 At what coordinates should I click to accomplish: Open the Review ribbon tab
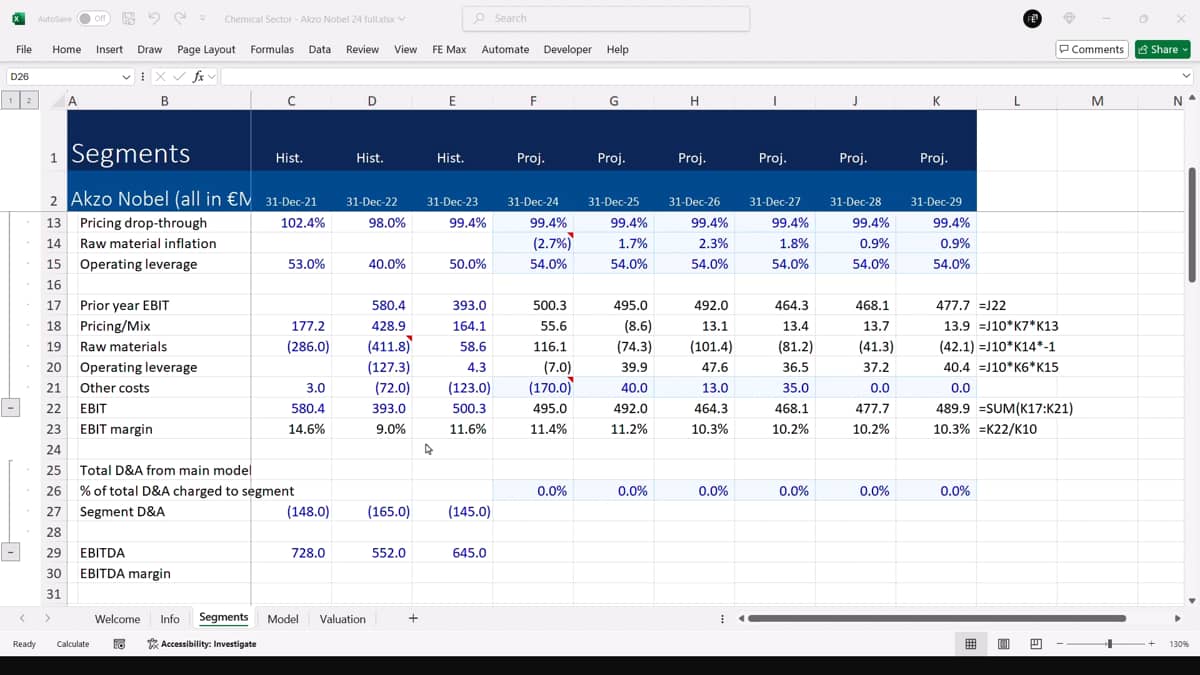[x=362, y=49]
